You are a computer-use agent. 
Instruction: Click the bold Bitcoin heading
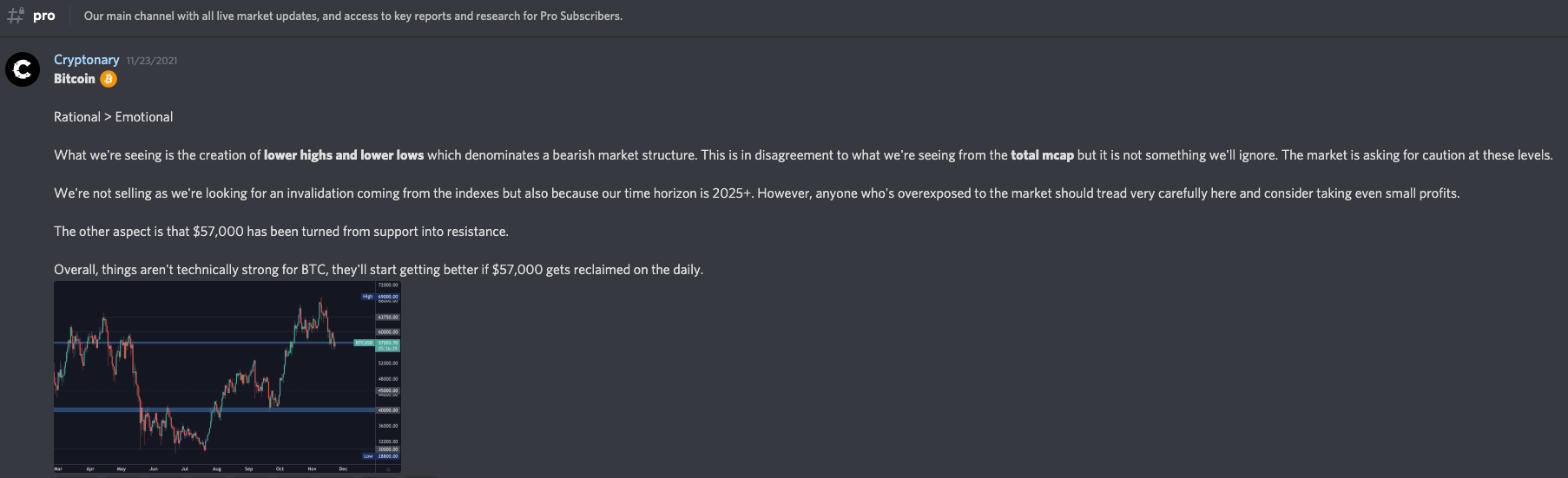[x=75, y=79]
